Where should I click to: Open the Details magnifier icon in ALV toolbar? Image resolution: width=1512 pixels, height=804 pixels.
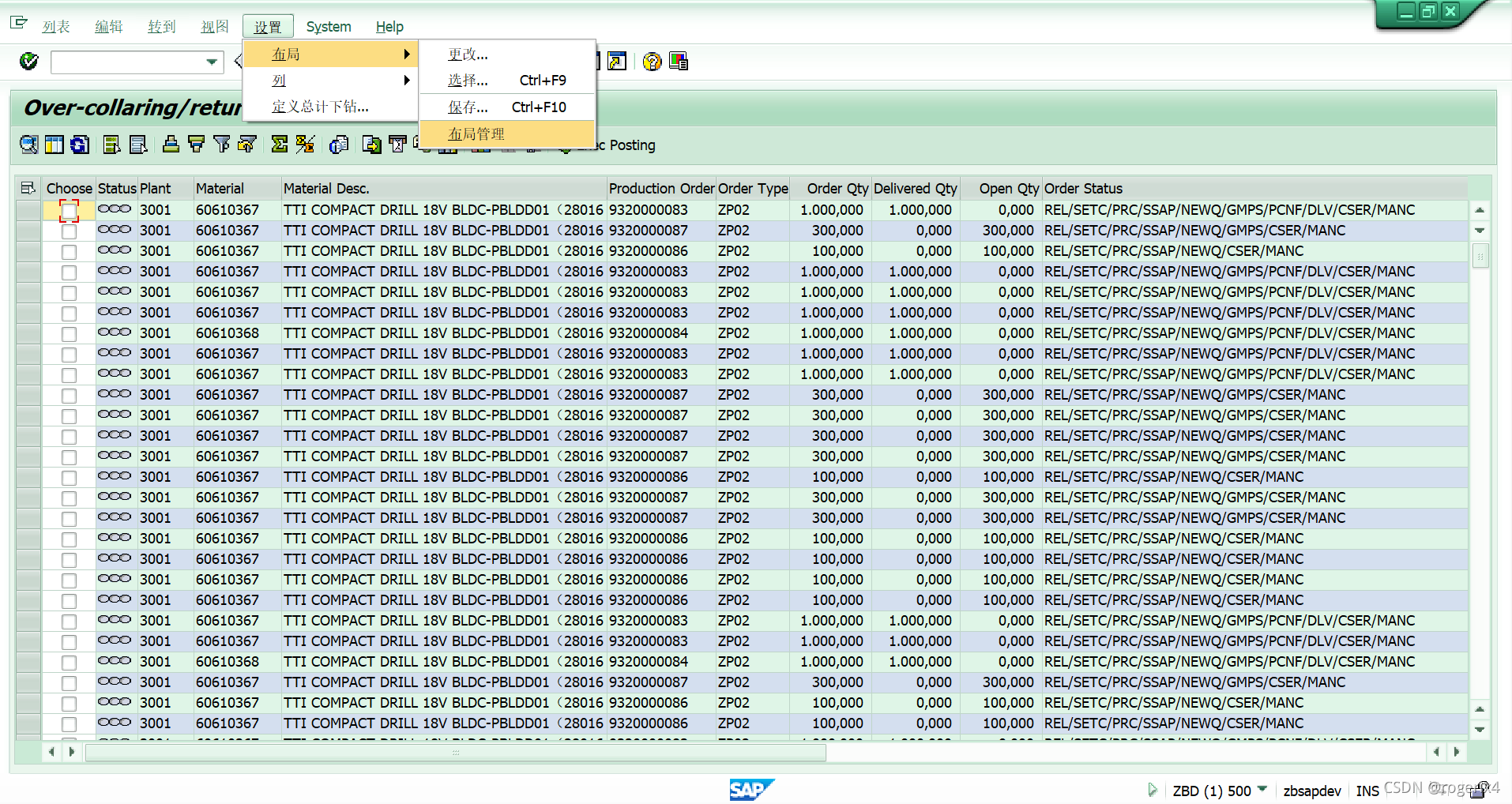(28, 144)
